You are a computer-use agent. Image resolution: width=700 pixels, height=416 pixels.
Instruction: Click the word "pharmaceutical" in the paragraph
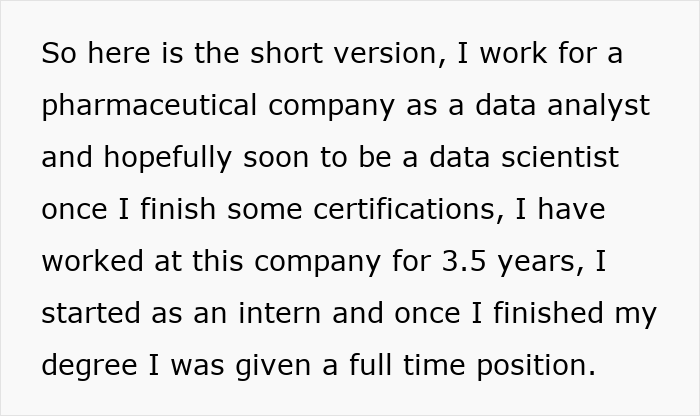point(149,106)
